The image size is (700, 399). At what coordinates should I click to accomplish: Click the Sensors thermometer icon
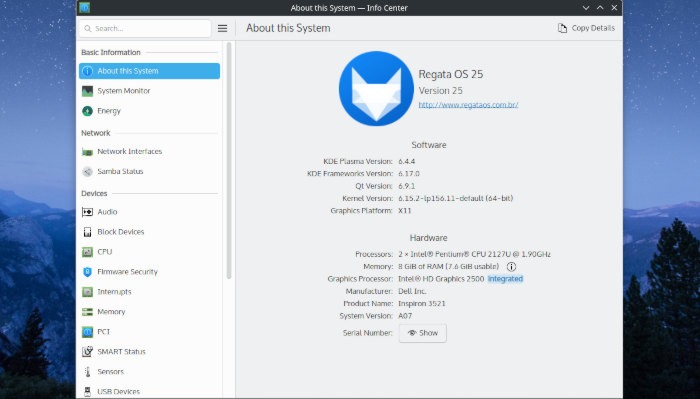[88, 372]
